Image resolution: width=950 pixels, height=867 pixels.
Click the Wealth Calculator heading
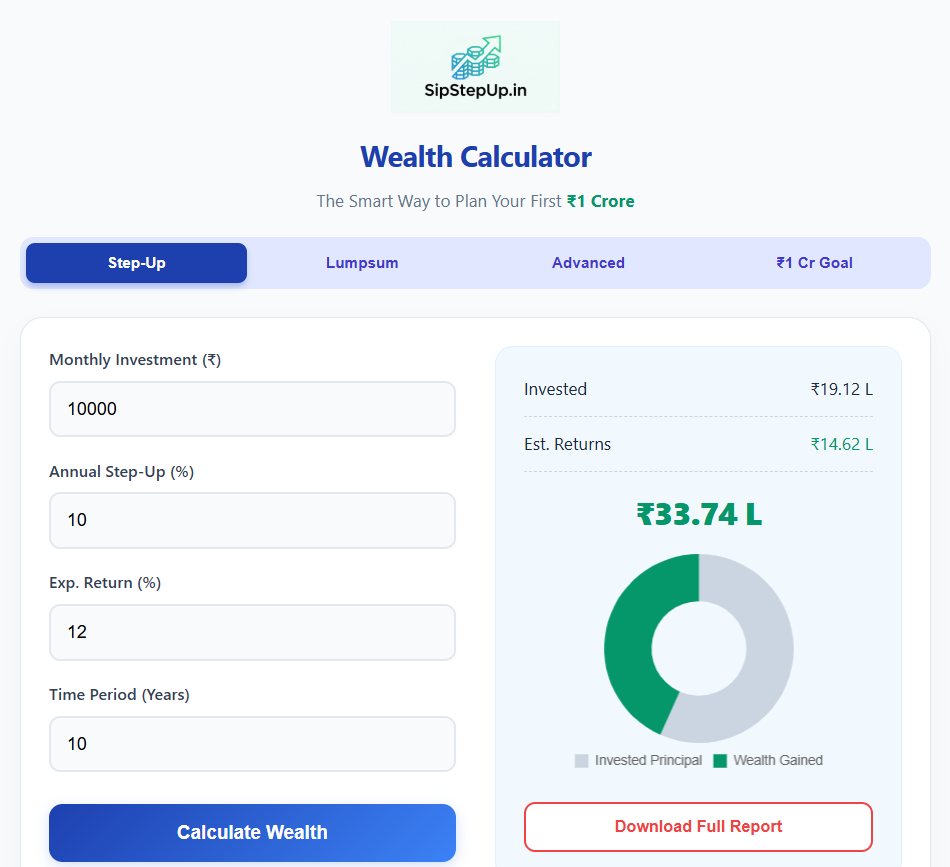tap(475, 157)
